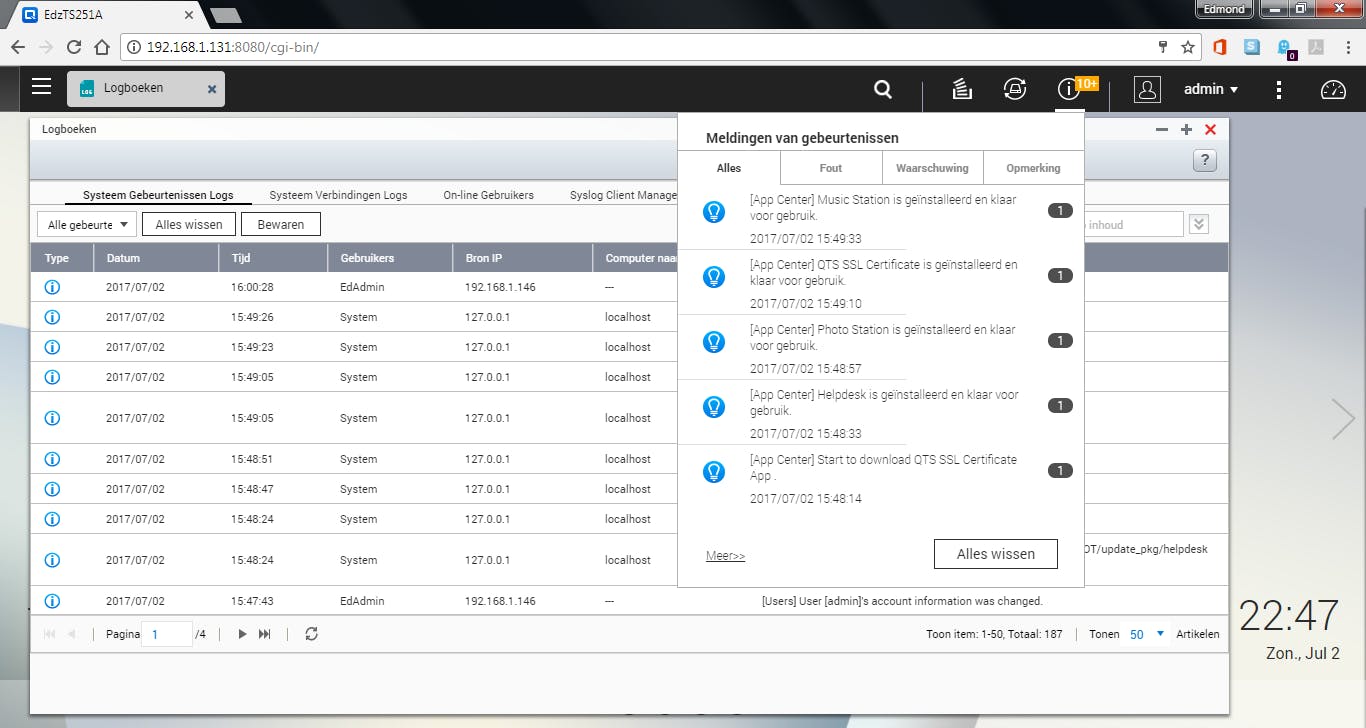The height and width of the screenshot is (728, 1366).
Task: Go to next desktop page arrow
Action: (1343, 419)
